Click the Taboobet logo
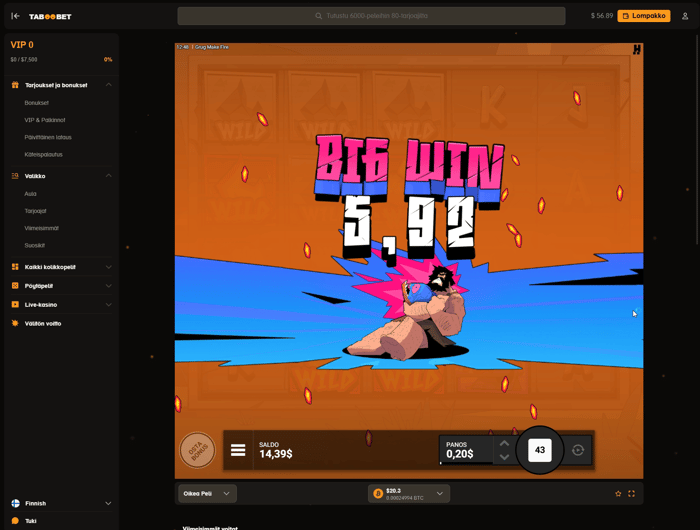Screen dimensions: 700x530 coord(50,17)
